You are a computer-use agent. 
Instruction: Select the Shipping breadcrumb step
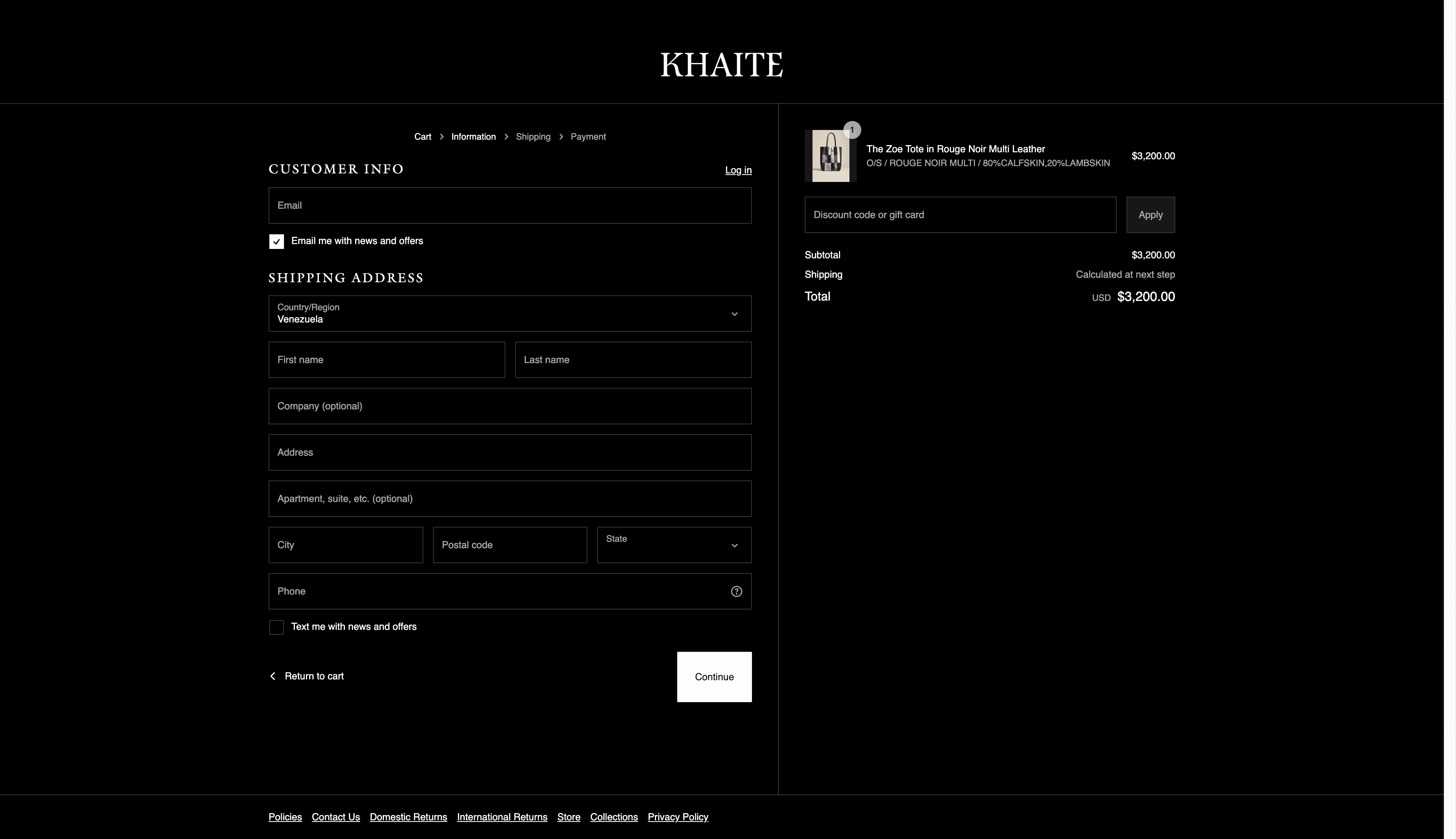point(533,136)
